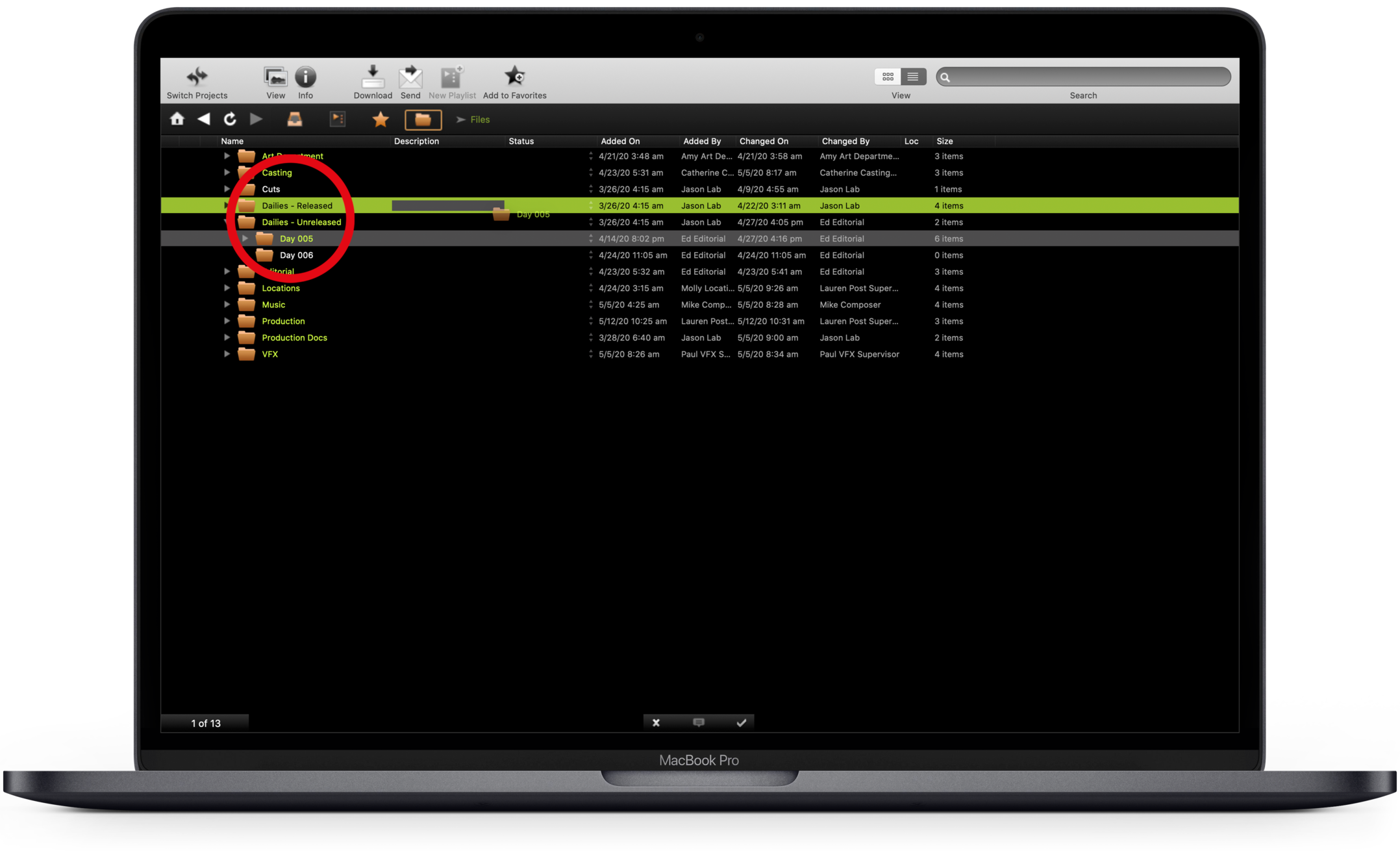Click the refresh arrow icon

coord(230,119)
